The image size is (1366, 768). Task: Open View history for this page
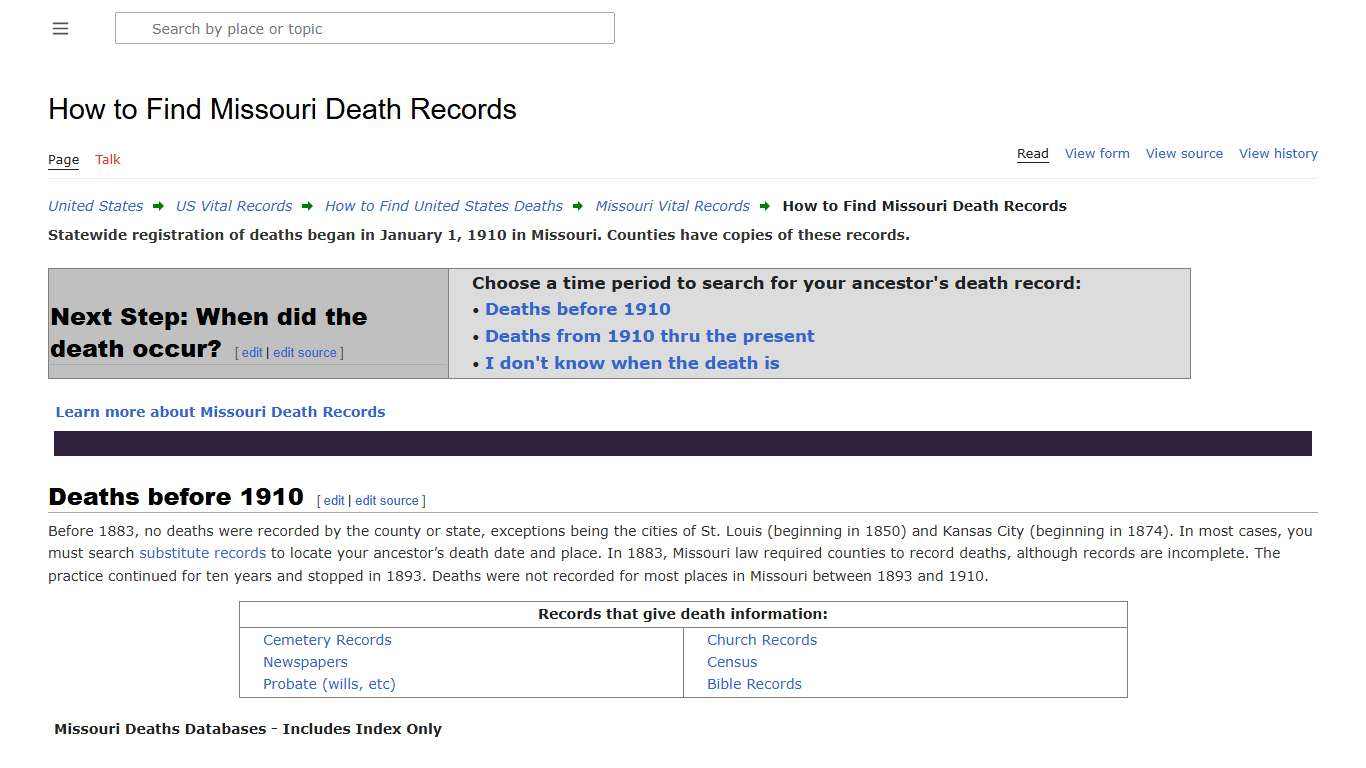1278,153
